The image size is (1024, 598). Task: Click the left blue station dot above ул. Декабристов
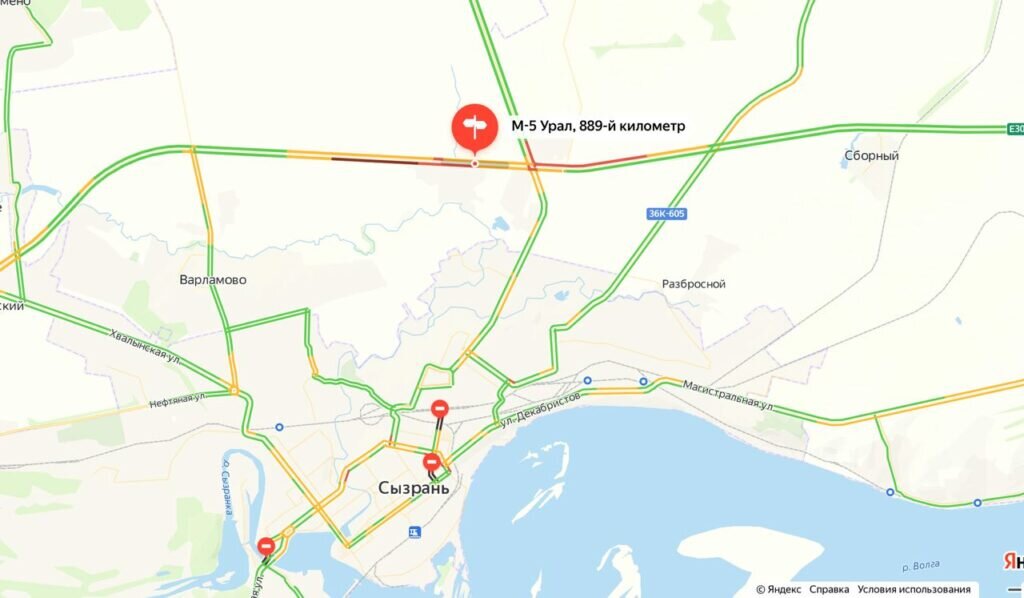coord(588,381)
